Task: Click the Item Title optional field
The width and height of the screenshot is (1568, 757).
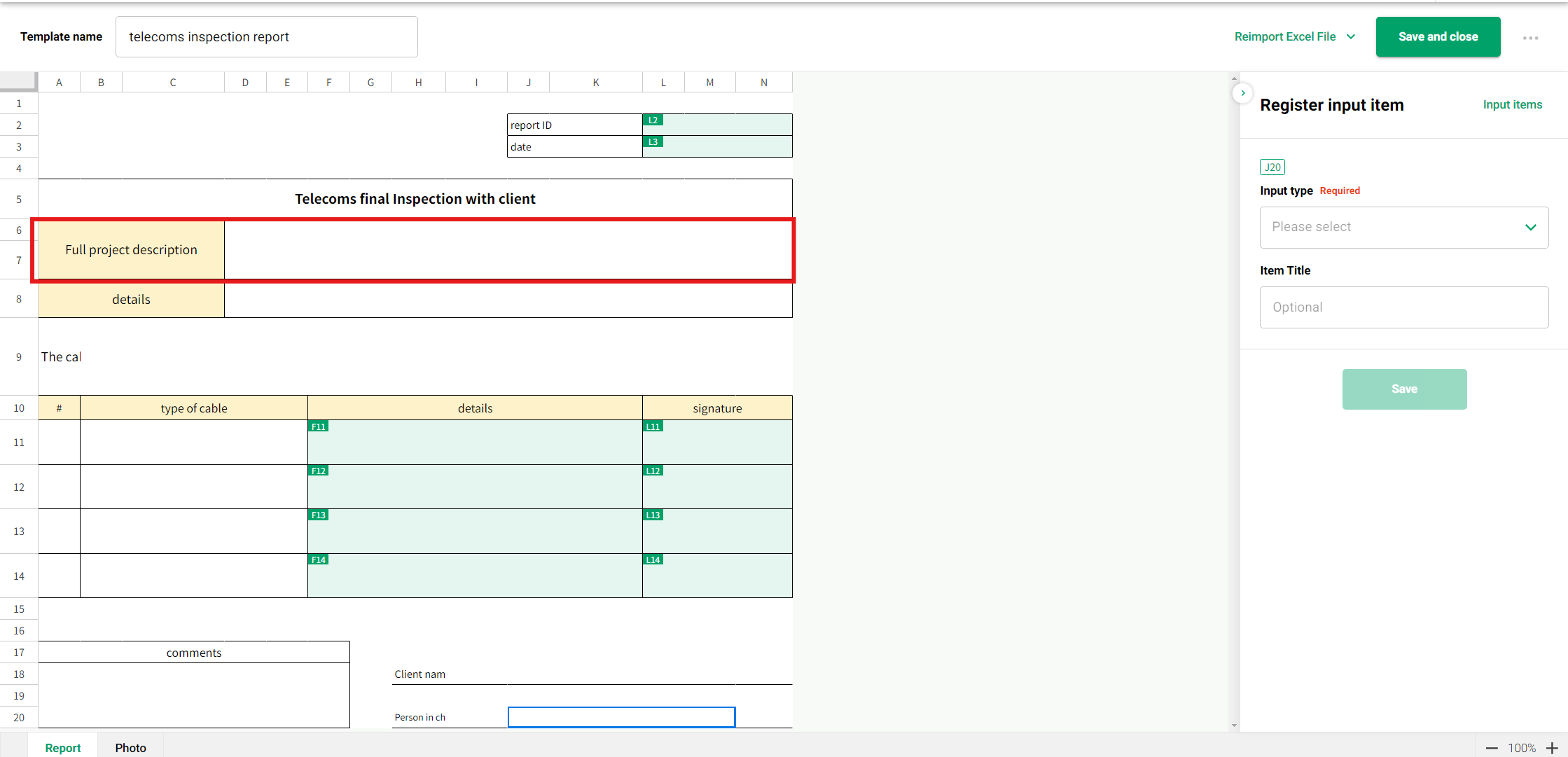Action: [x=1403, y=307]
